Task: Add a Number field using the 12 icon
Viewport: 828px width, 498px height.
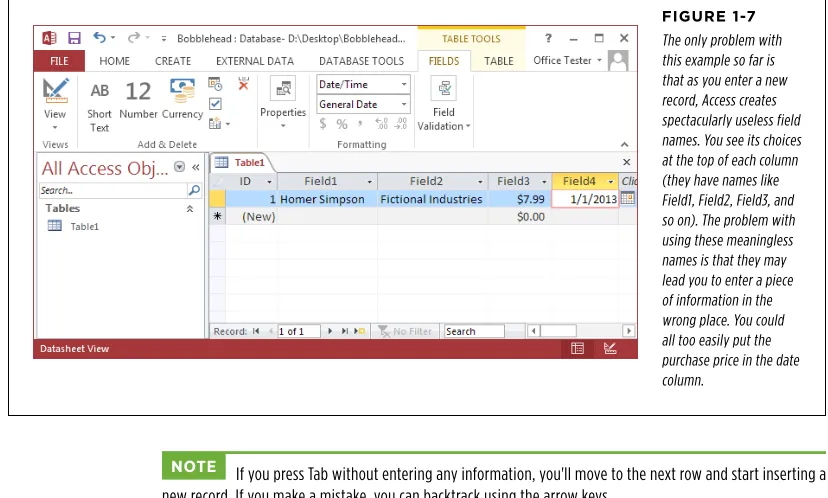Action: [138, 99]
